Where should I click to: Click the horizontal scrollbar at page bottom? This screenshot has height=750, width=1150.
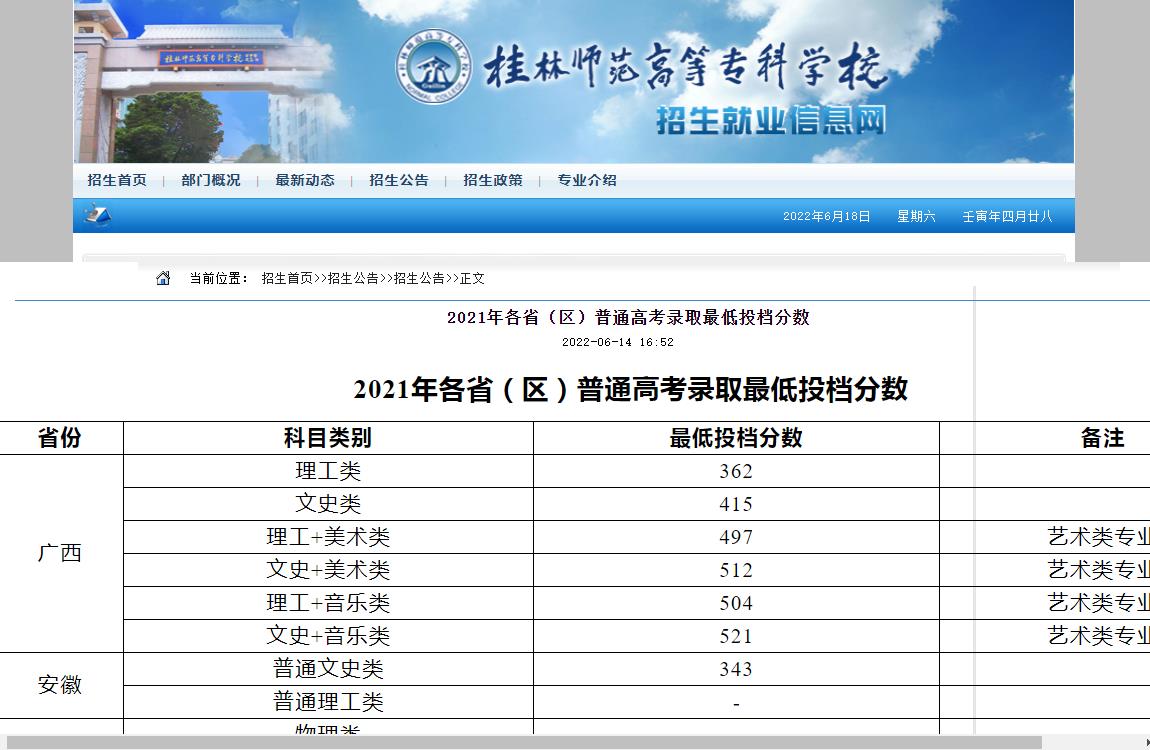[x=522, y=743]
